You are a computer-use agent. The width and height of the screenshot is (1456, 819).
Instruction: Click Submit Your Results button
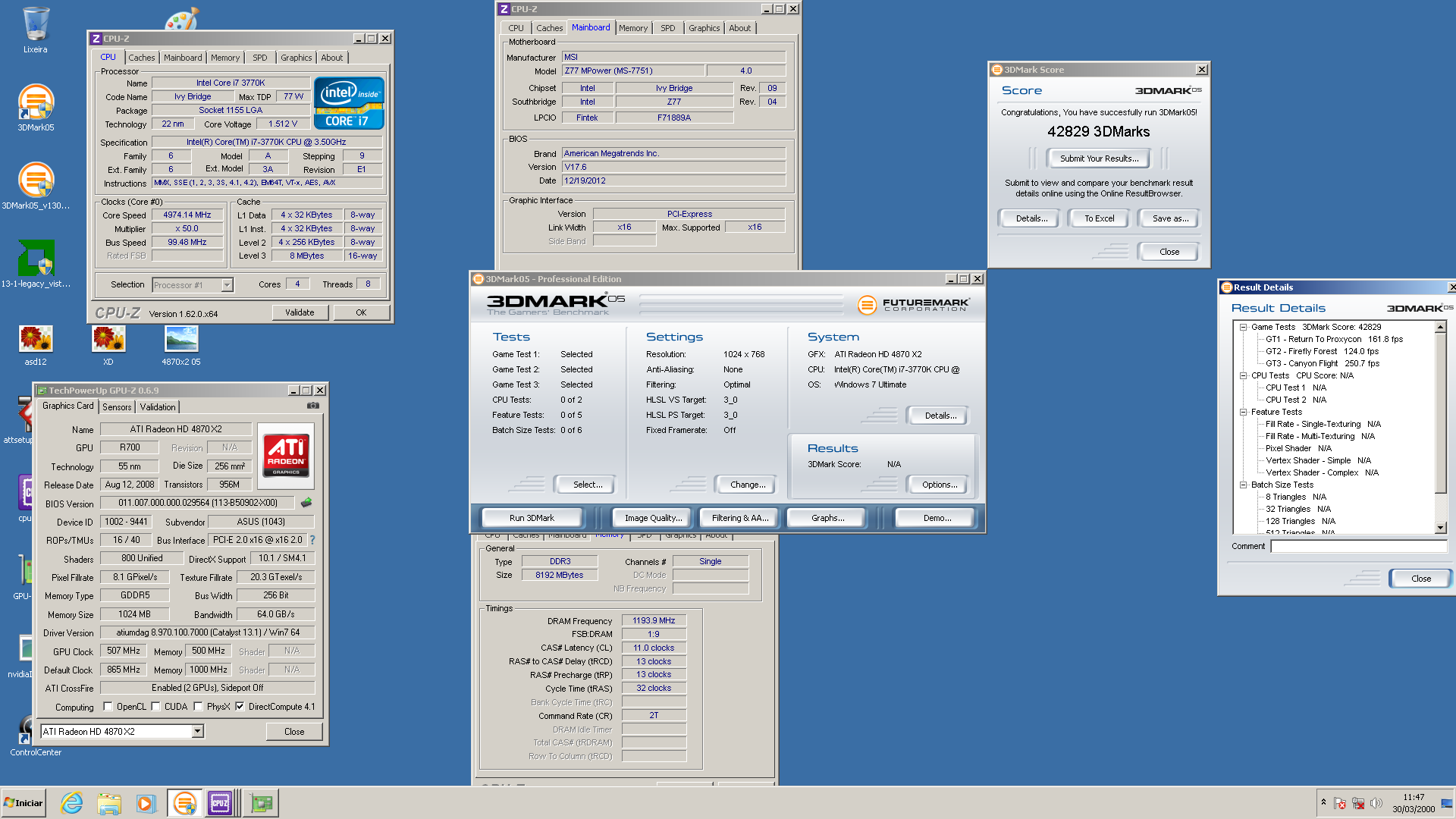pos(1100,158)
